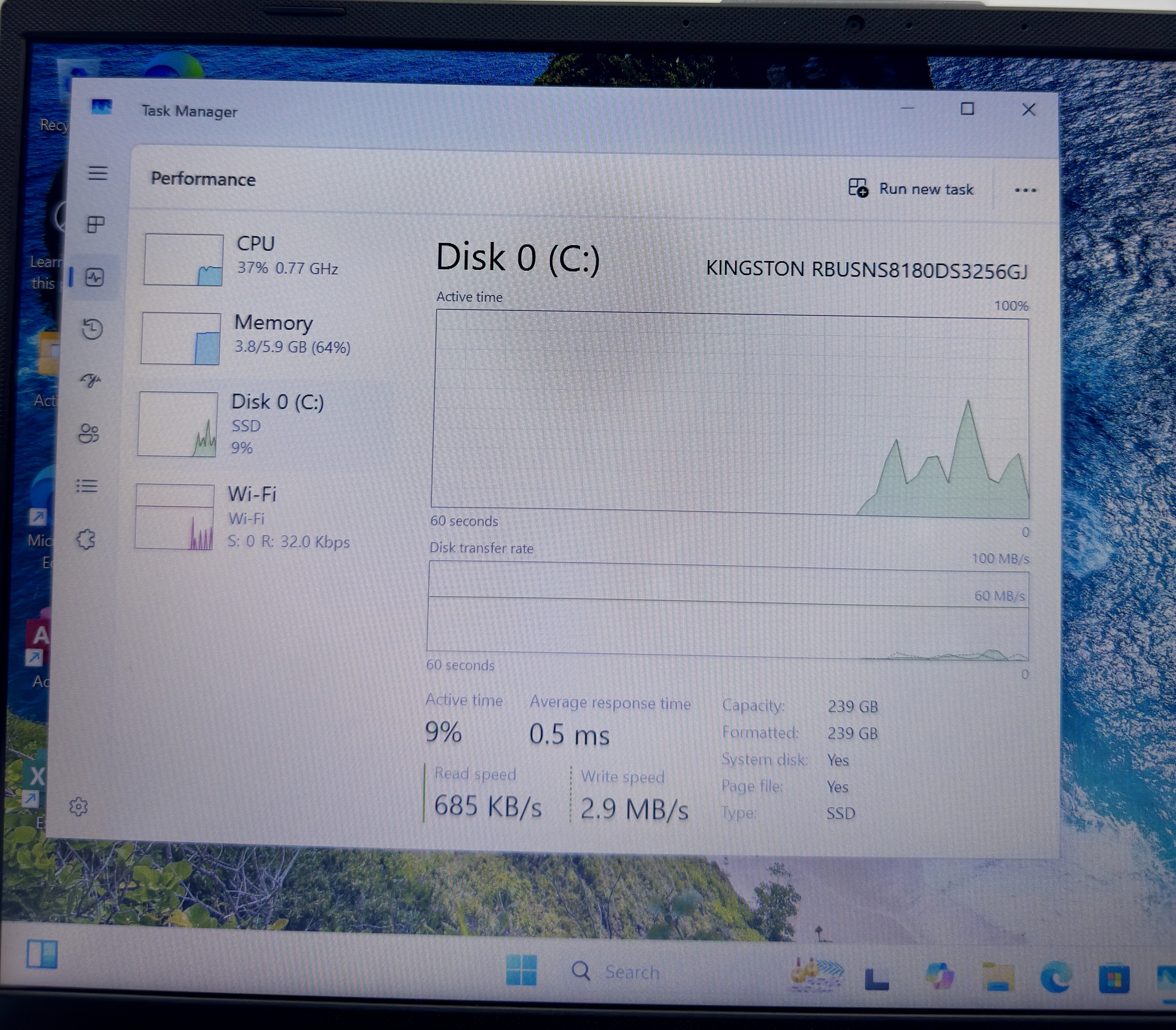Open the Services page icon

coord(86,539)
